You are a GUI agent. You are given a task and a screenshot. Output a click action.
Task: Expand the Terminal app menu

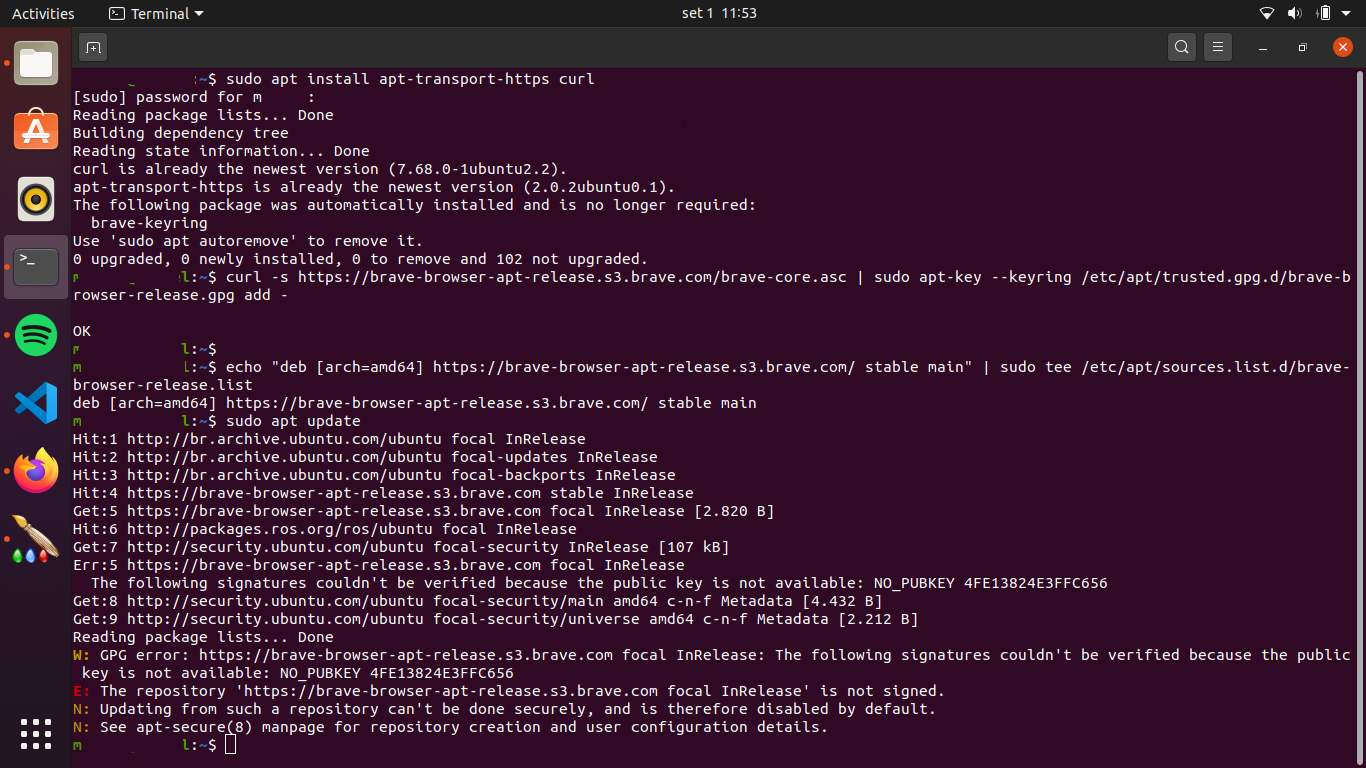tap(156, 13)
